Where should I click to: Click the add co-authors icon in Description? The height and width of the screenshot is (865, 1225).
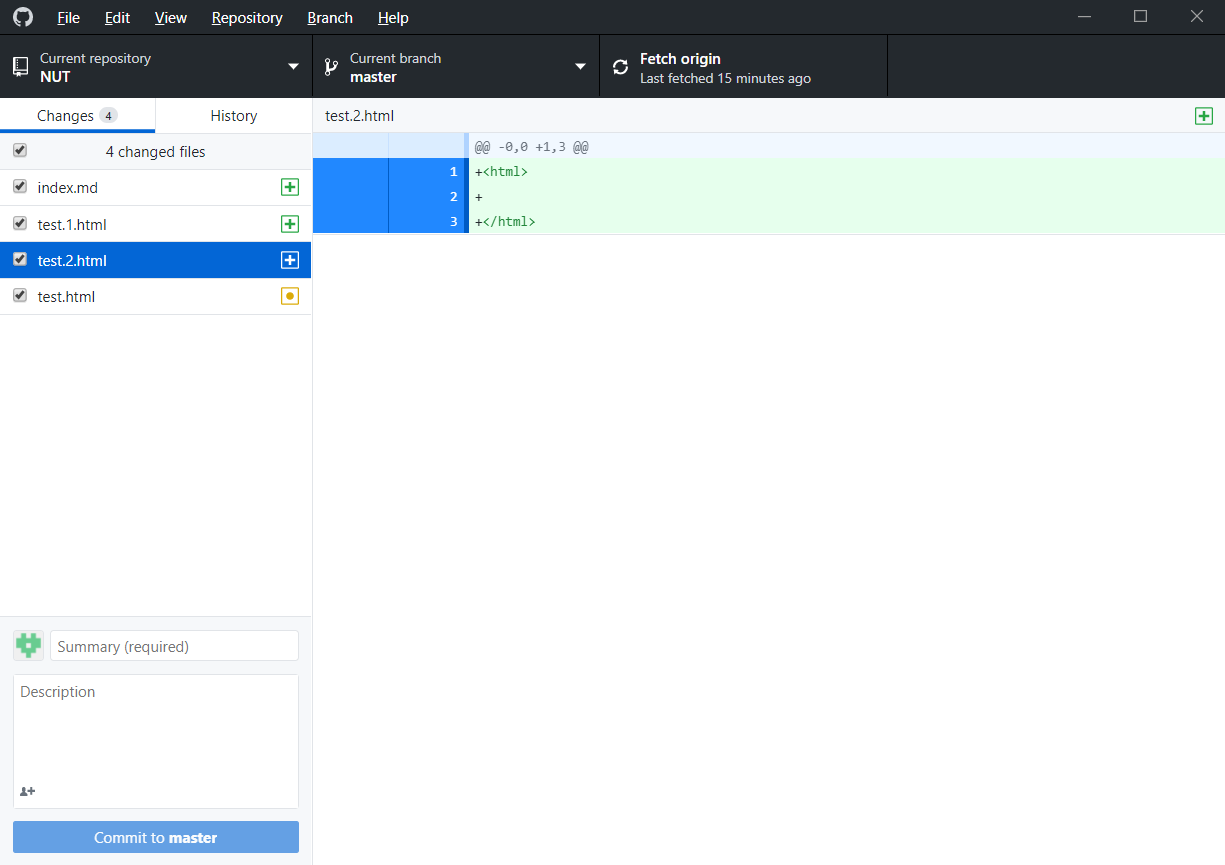(28, 791)
